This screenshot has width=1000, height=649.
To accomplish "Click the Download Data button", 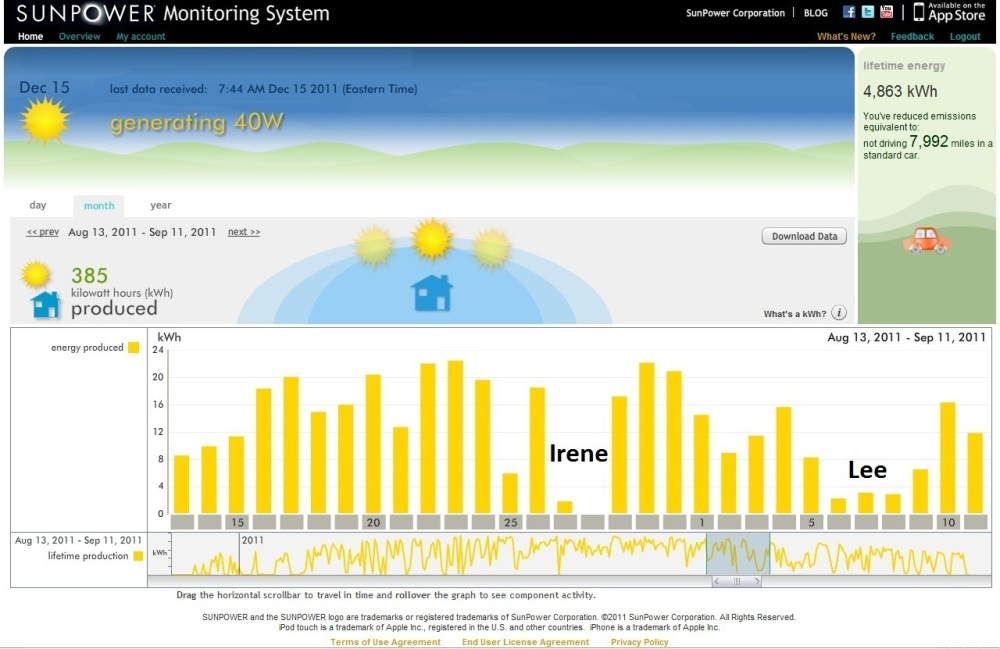I will pyautogui.click(x=804, y=236).
